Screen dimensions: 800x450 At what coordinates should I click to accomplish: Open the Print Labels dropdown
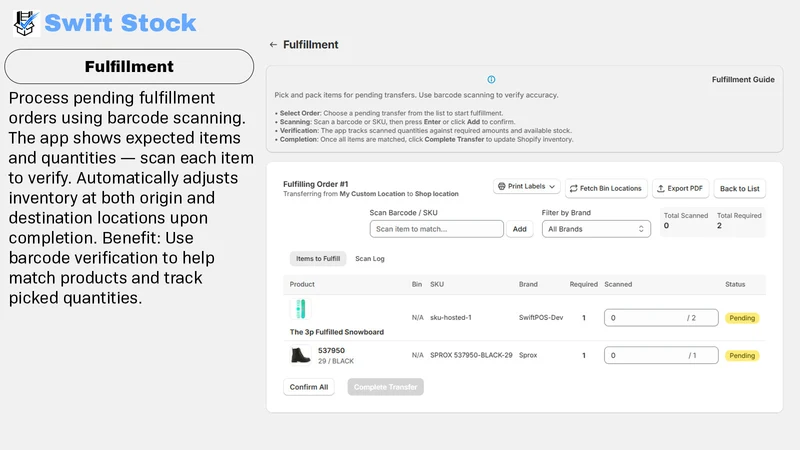pos(527,187)
